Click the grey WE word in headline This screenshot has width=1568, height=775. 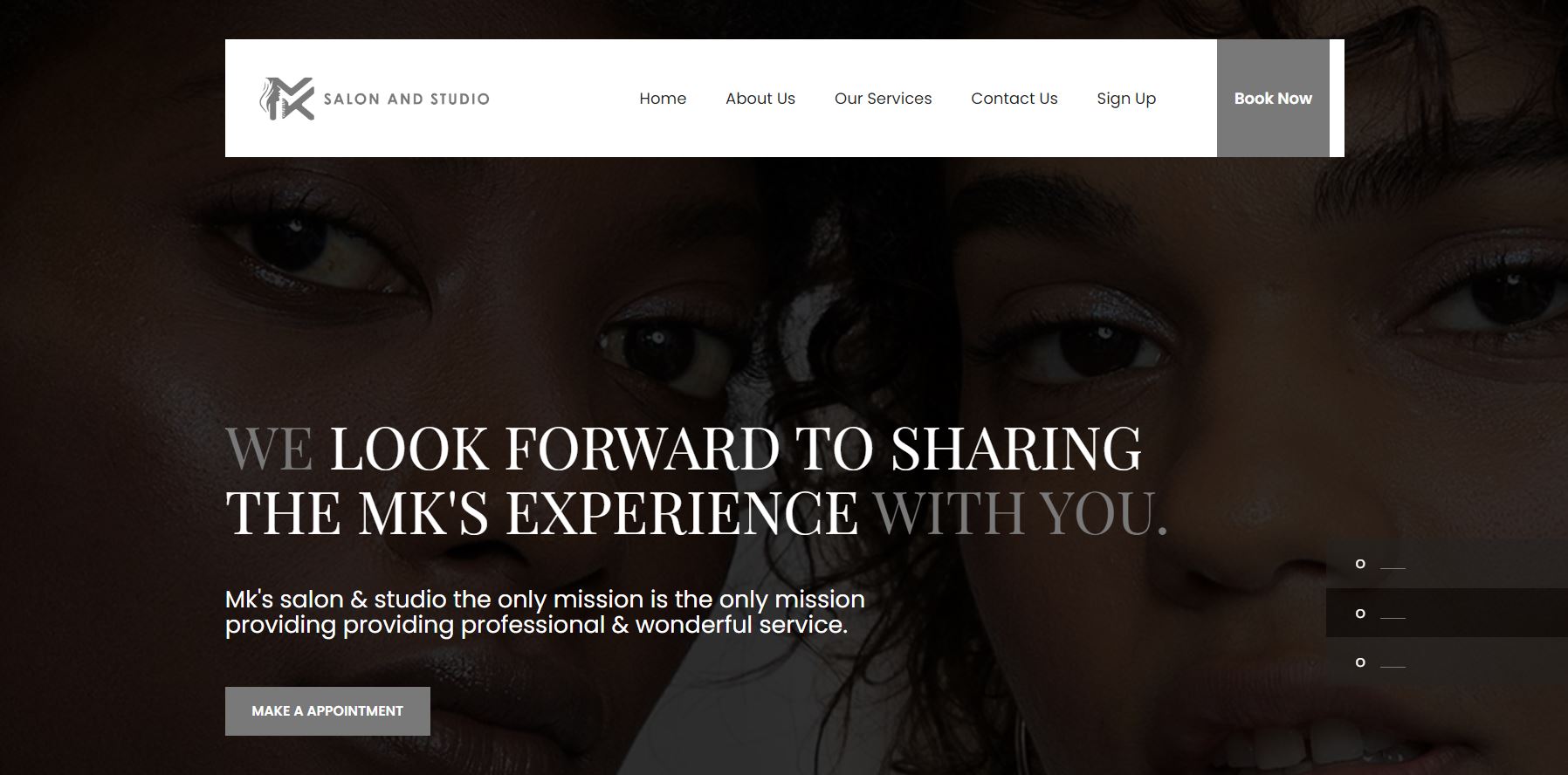269,449
